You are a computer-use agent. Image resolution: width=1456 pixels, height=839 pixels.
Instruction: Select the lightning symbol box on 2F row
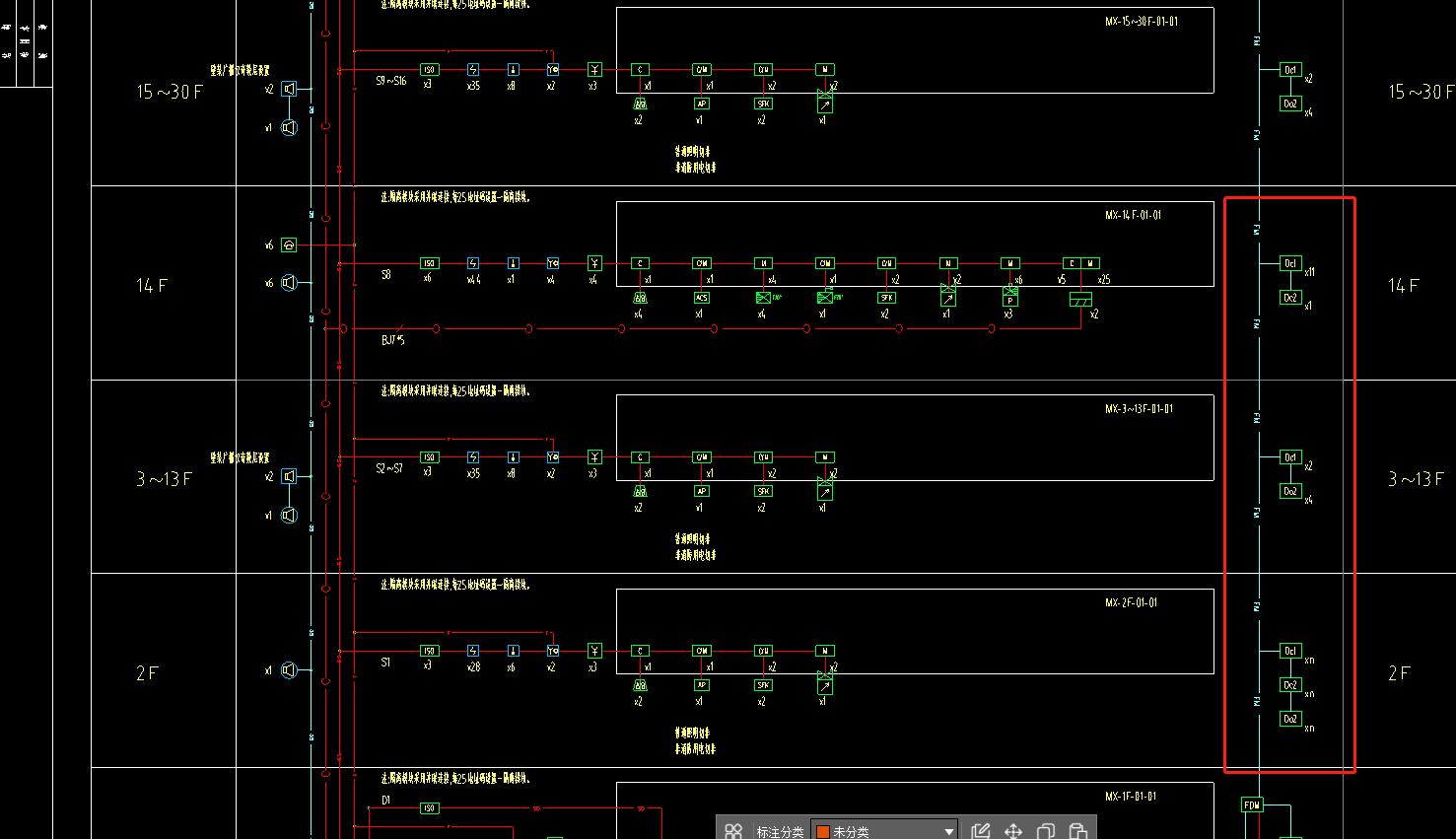pyautogui.click(x=473, y=651)
